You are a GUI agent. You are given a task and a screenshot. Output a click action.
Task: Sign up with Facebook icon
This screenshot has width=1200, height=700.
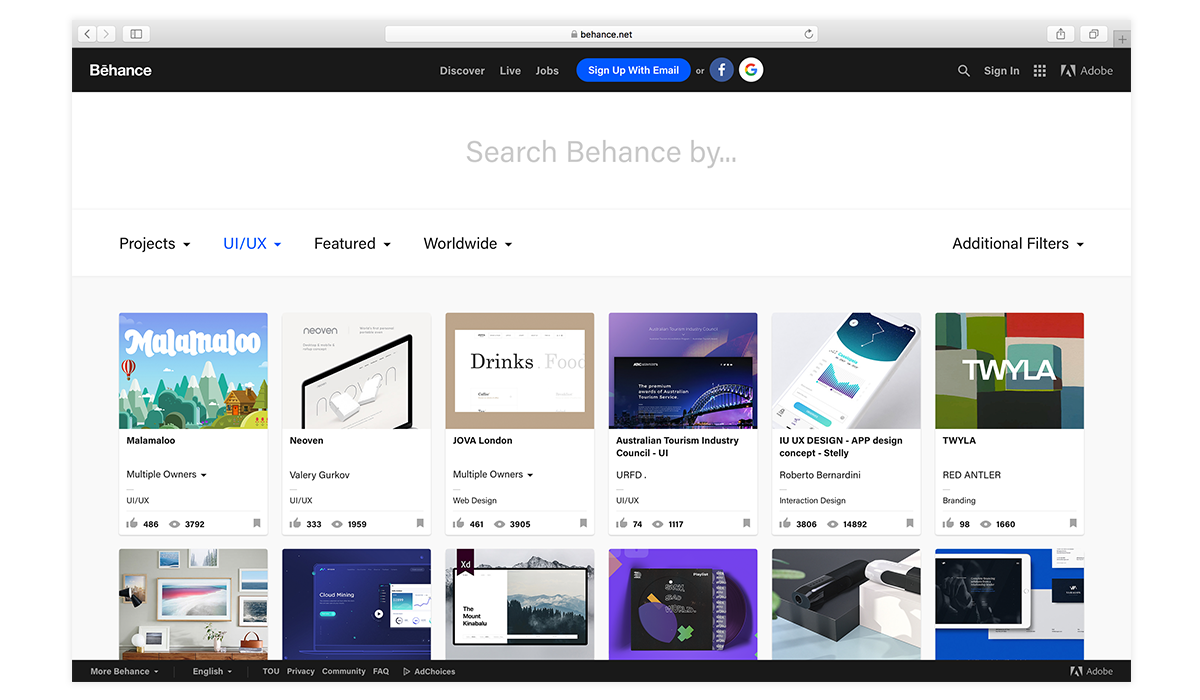click(x=721, y=70)
